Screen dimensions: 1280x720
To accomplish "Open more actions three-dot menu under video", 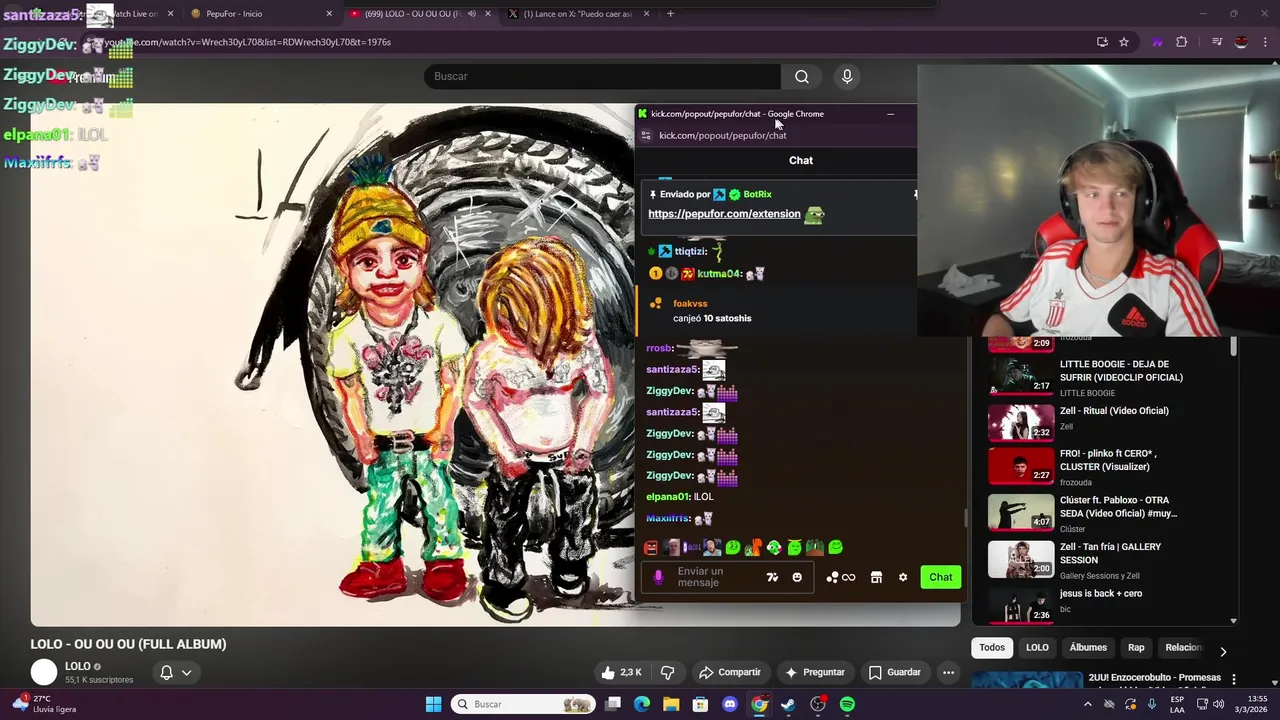I will pos(948,673).
